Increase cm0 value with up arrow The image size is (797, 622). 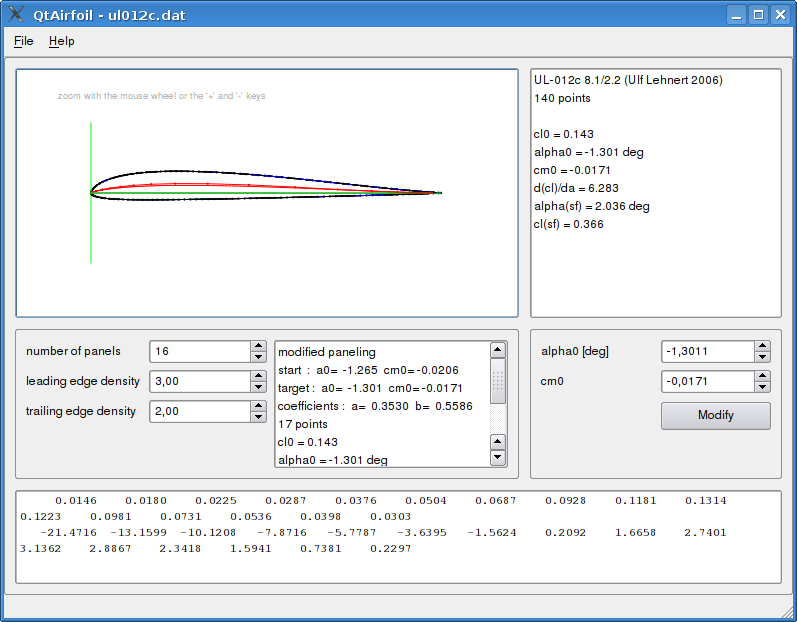[762, 376]
